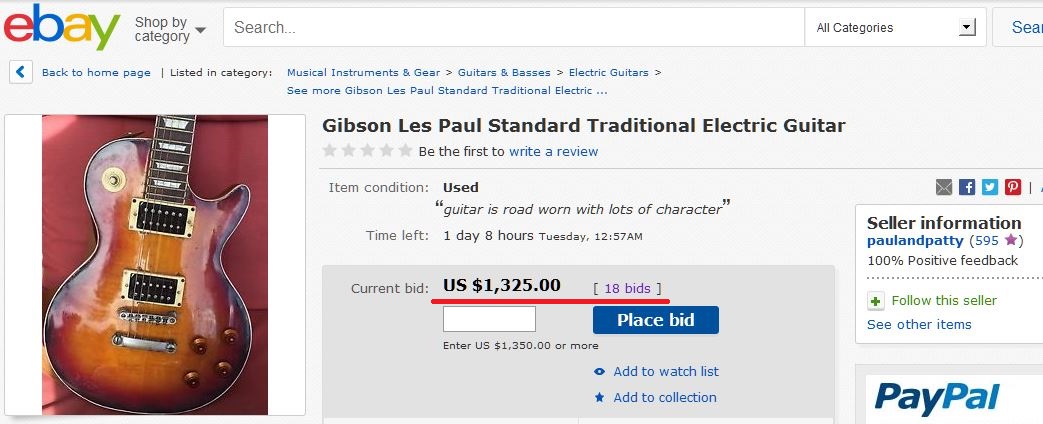The height and width of the screenshot is (424, 1043).
Task: Click the bid amount input field
Action: (x=490, y=319)
